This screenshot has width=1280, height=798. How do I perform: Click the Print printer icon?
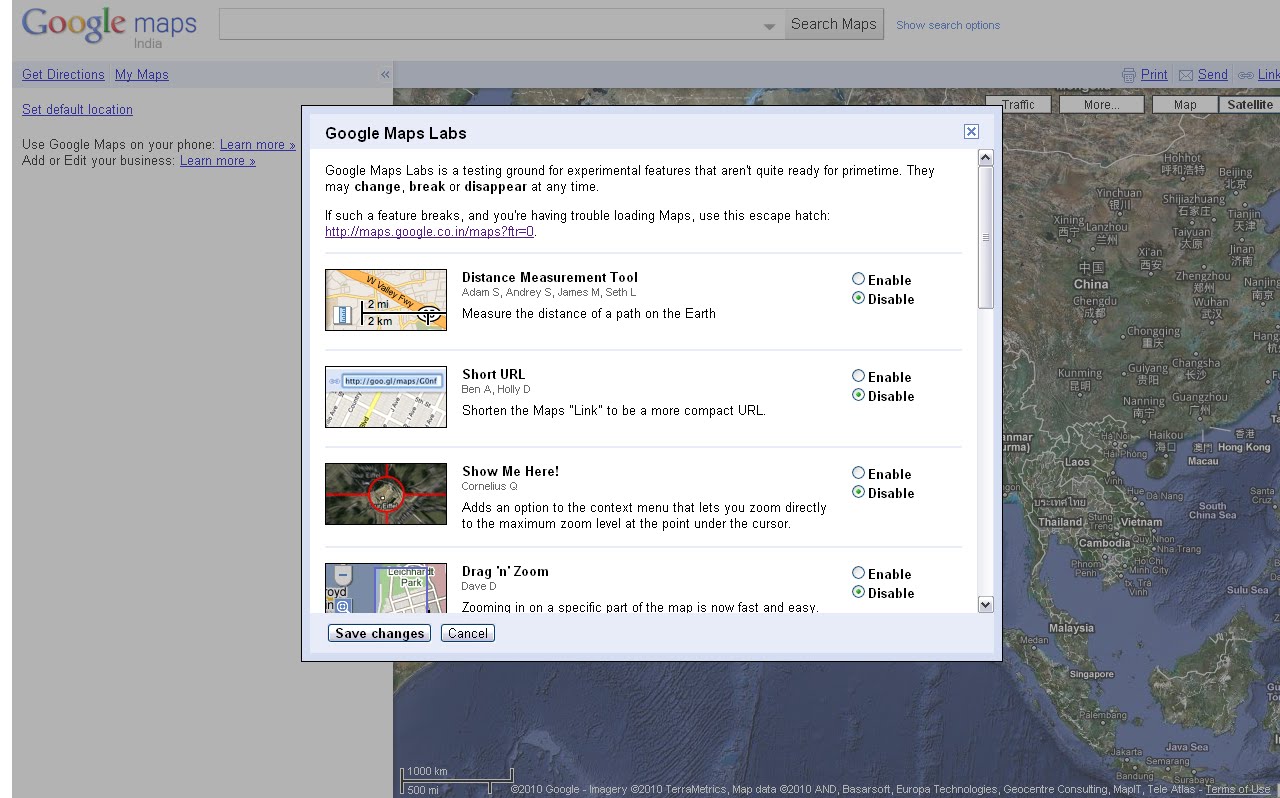tap(1131, 74)
